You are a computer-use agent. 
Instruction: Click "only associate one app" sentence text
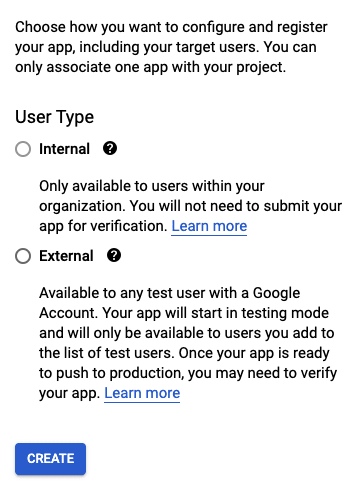(91, 67)
